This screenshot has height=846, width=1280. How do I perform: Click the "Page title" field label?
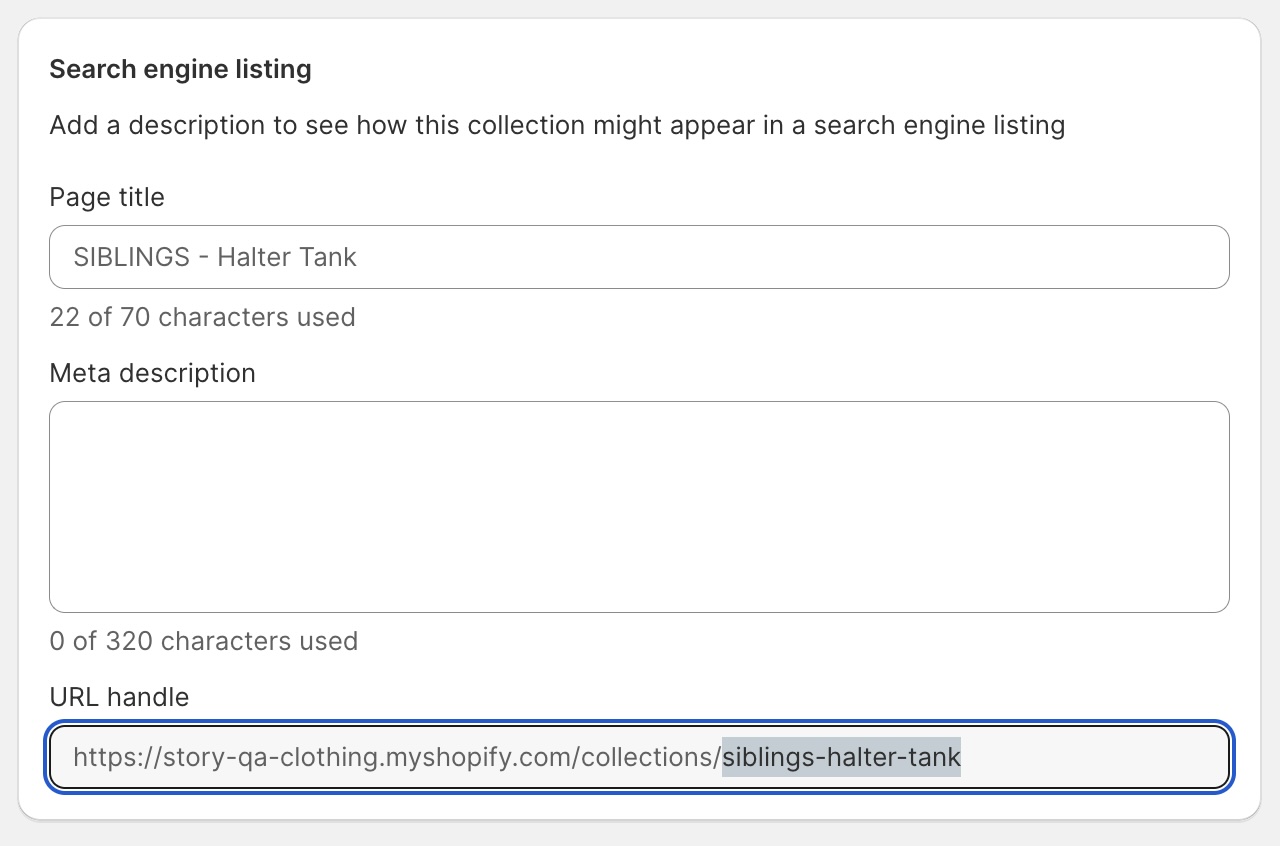click(x=107, y=197)
